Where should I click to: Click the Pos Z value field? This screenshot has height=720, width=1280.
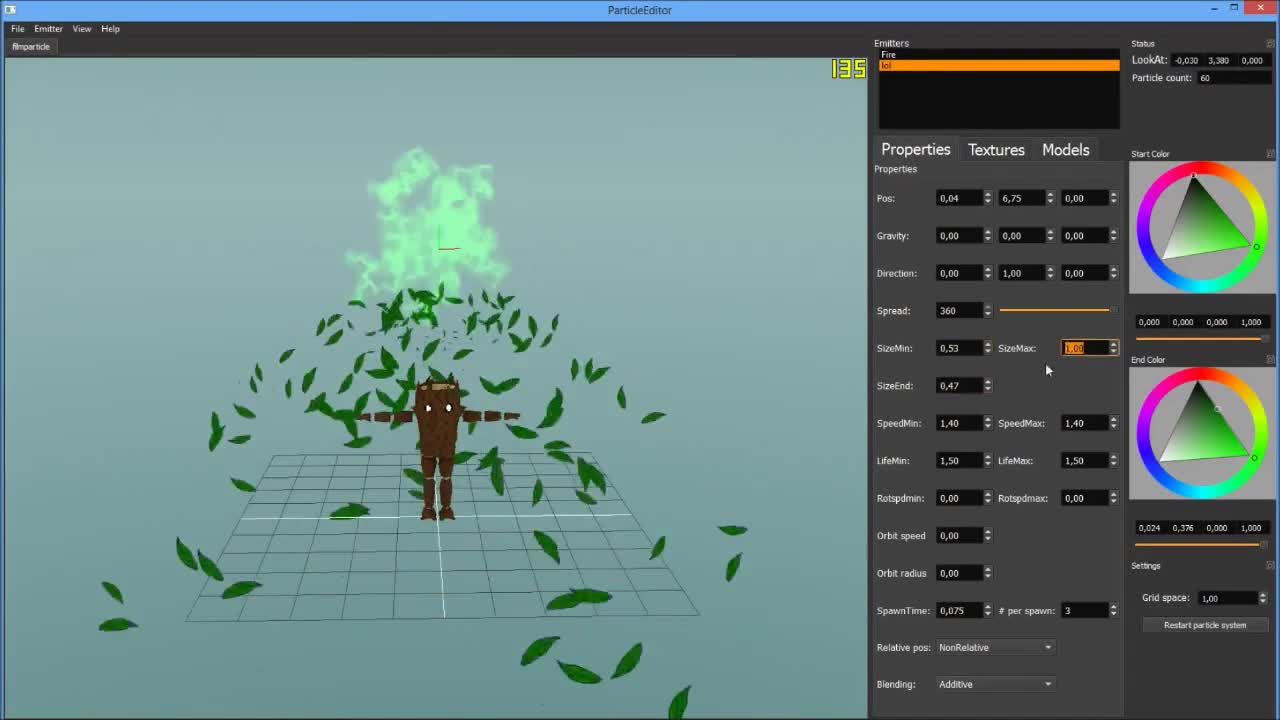pyautogui.click(x=1084, y=198)
